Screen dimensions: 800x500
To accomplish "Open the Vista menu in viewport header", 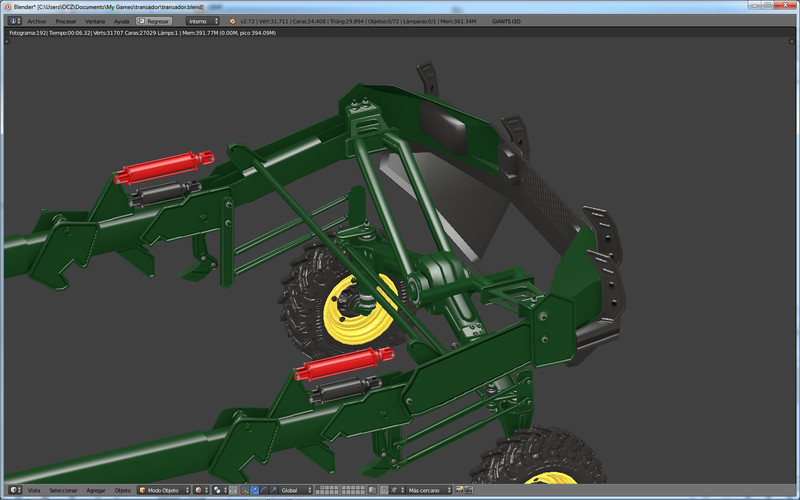I will tap(34, 490).
